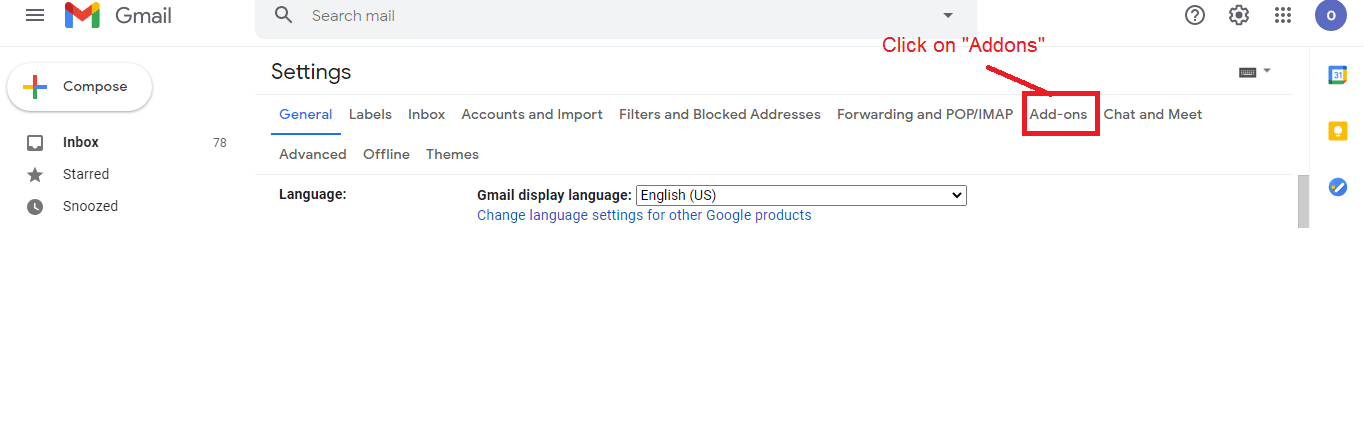1364x426 pixels.
Task: Open Google Calendar side panel icon
Action: pos(1338,75)
